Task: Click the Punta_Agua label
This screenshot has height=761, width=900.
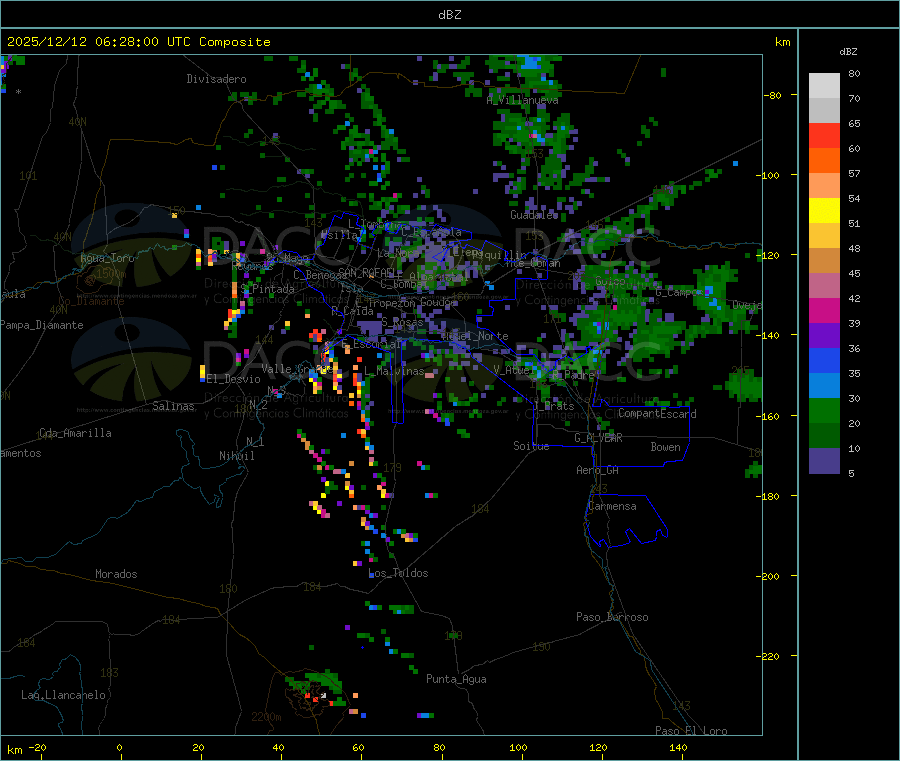Action: click(456, 679)
